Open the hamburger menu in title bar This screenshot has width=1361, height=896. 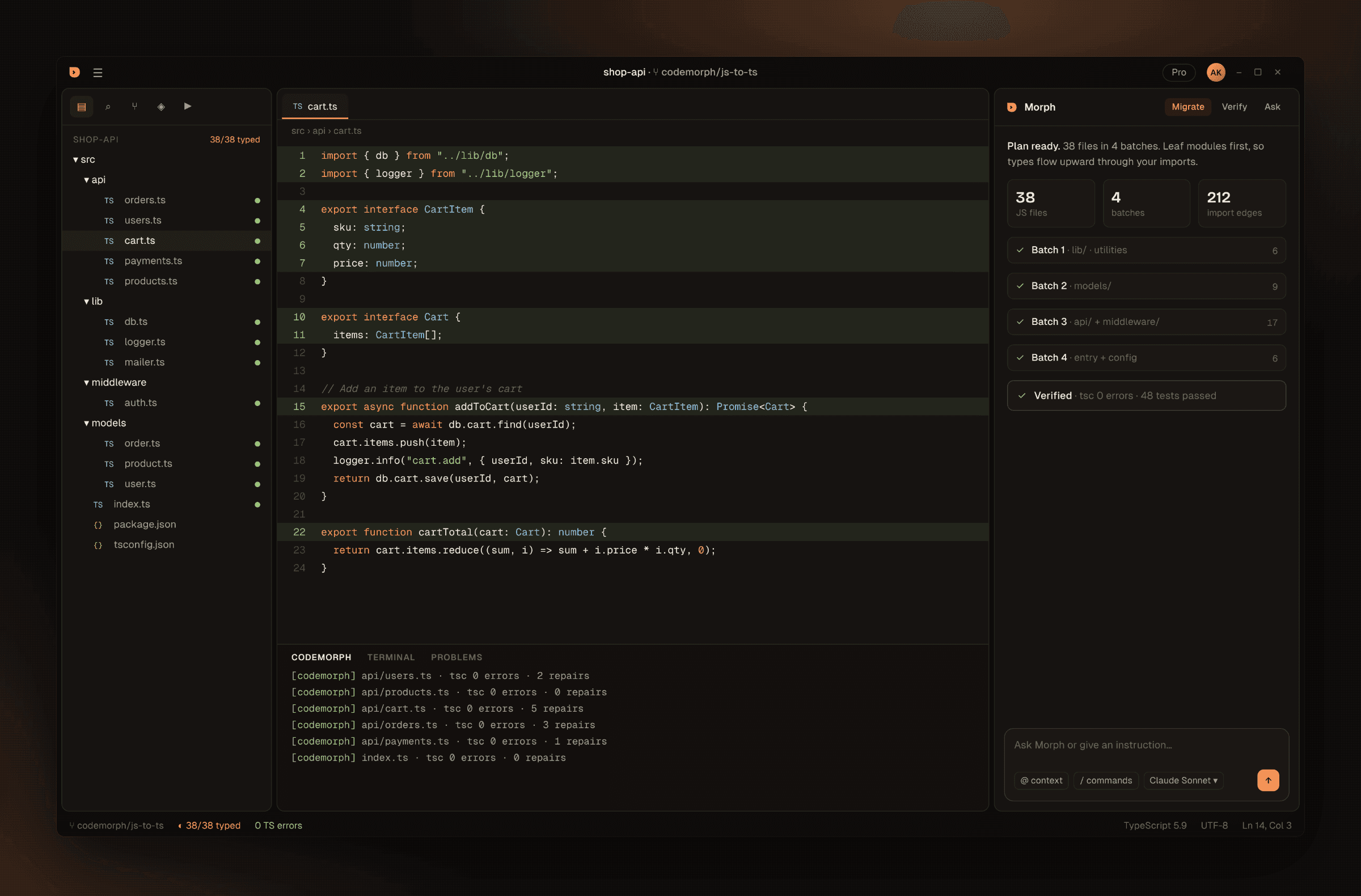pyautogui.click(x=98, y=73)
